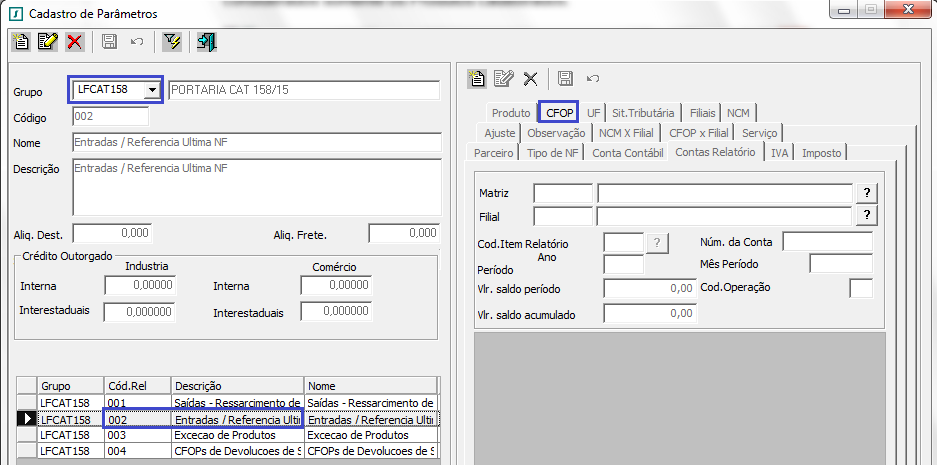Click the Cod.Operação field
937x465 pixels.
tap(861, 287)
